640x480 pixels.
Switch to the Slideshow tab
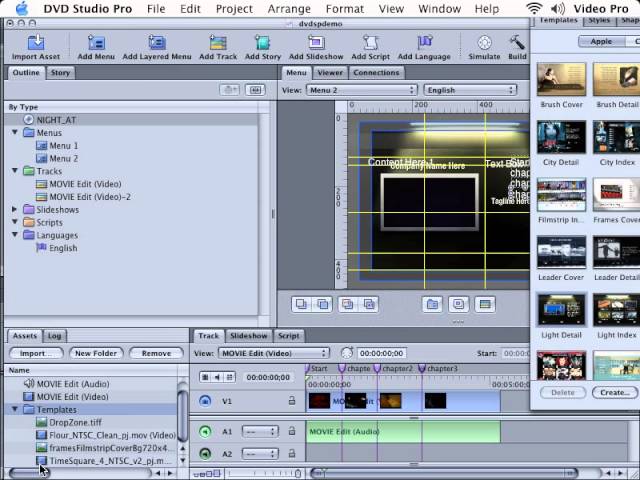249,336
